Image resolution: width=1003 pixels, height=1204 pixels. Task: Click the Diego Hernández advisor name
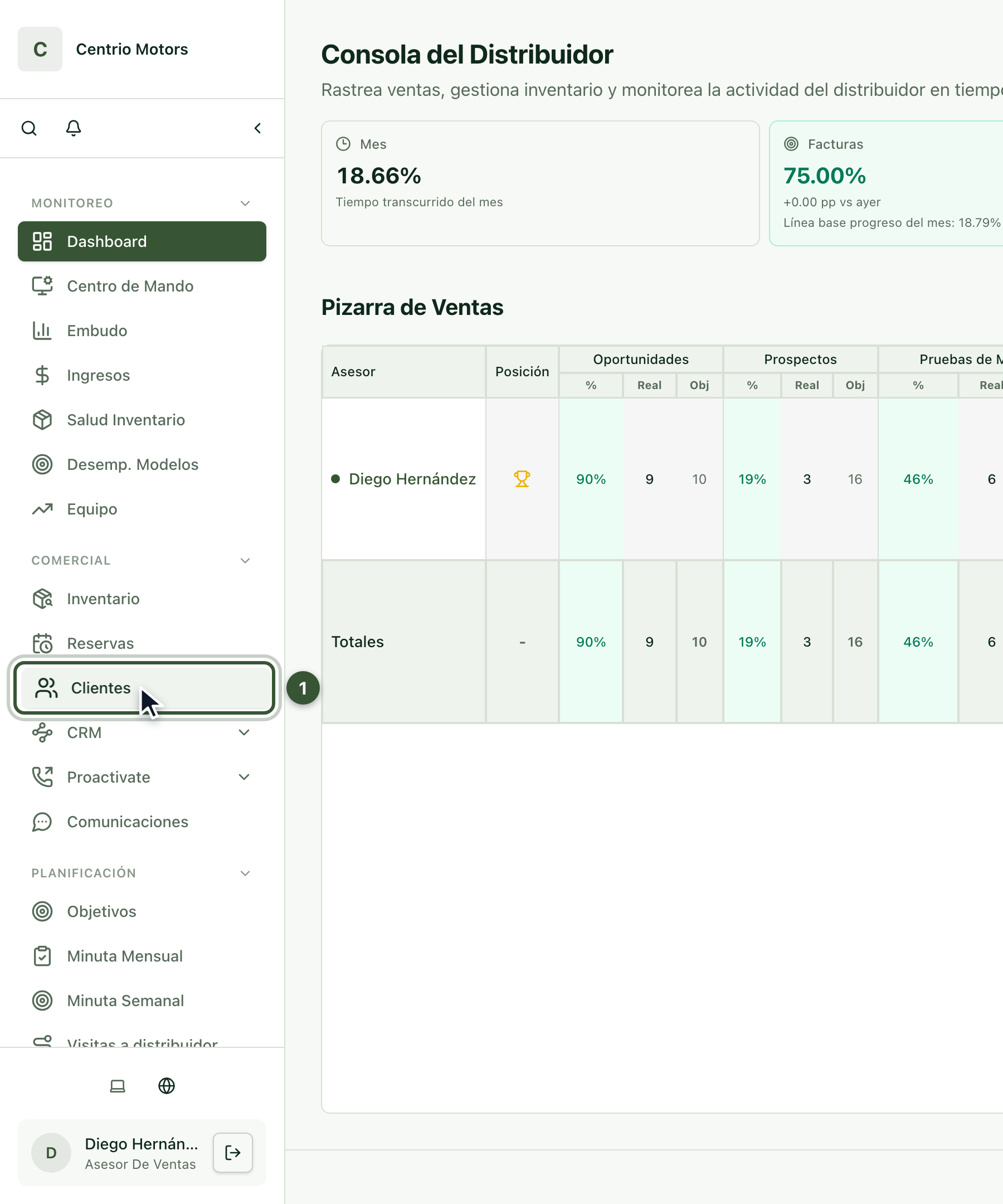412,479
